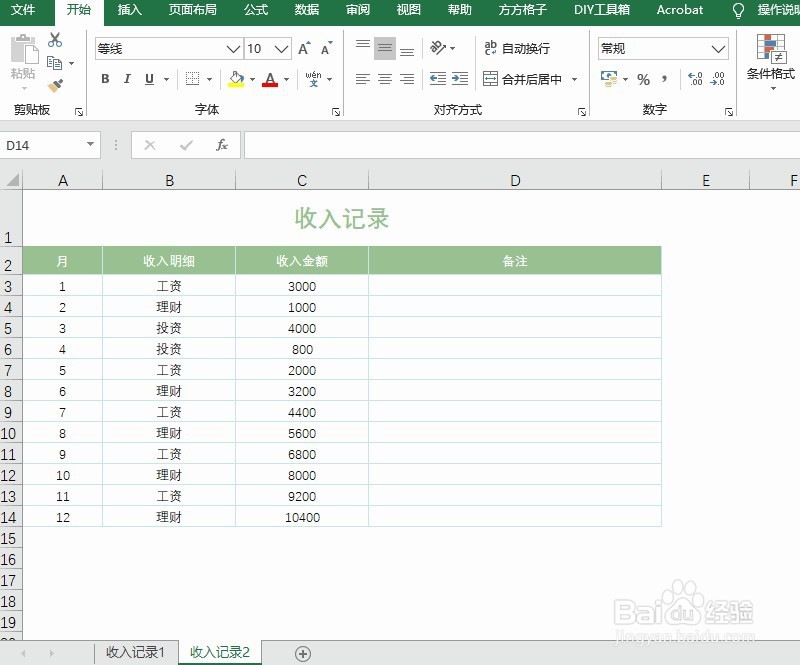Switch to the 插入 ribbon tab
Viewport: 800px width, 665px height.
point(131,11)
